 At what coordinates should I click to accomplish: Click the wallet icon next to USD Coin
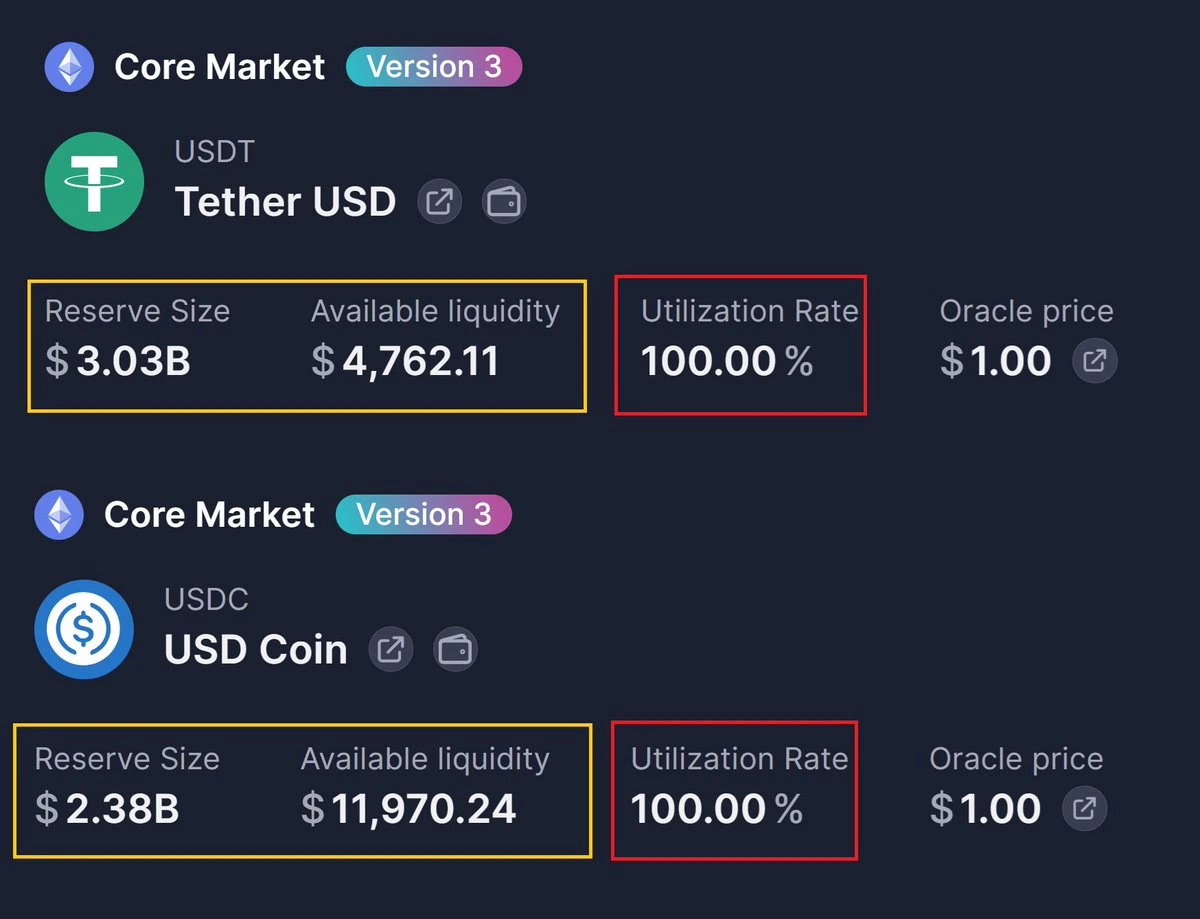click(456, 649)
